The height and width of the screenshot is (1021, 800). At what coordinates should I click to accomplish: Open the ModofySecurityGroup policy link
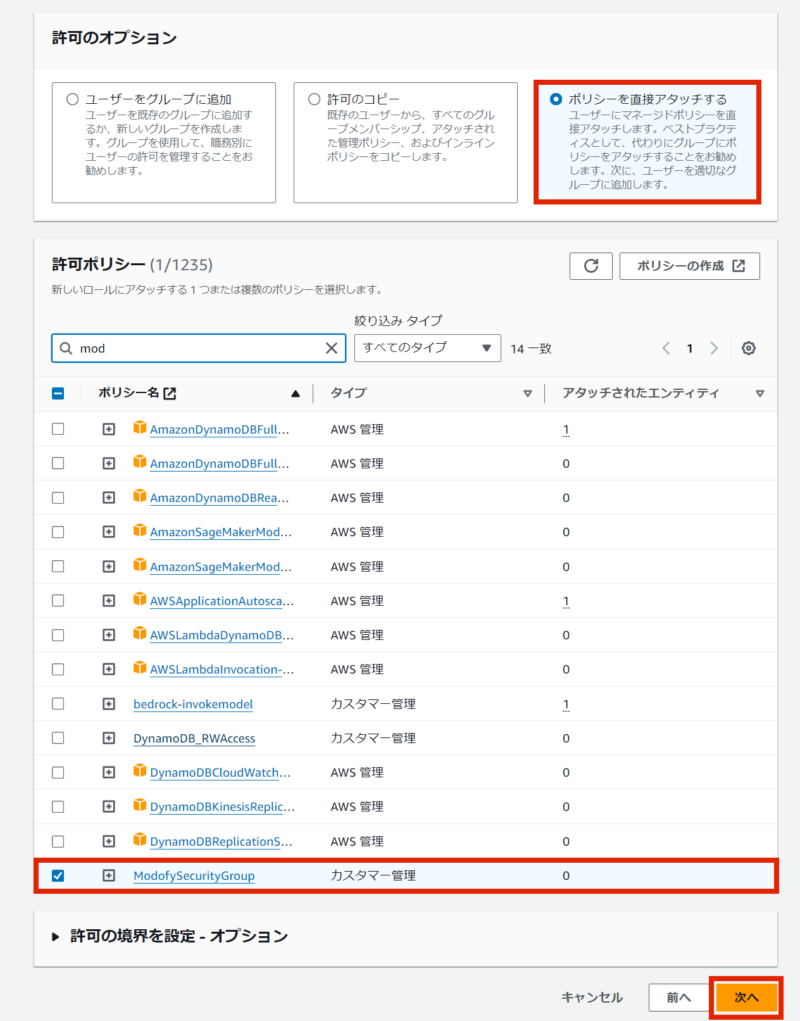coord(193,875)
